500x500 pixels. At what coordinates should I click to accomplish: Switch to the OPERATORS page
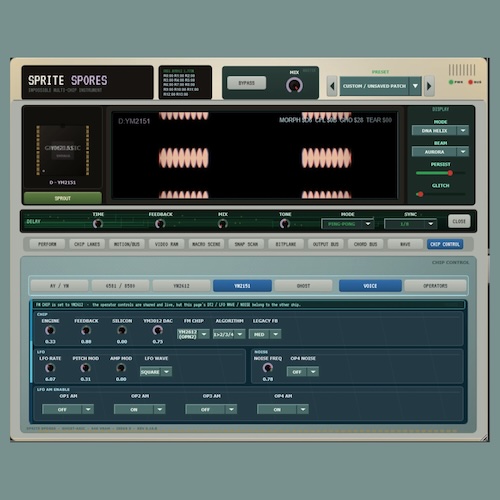coord(435,286)
